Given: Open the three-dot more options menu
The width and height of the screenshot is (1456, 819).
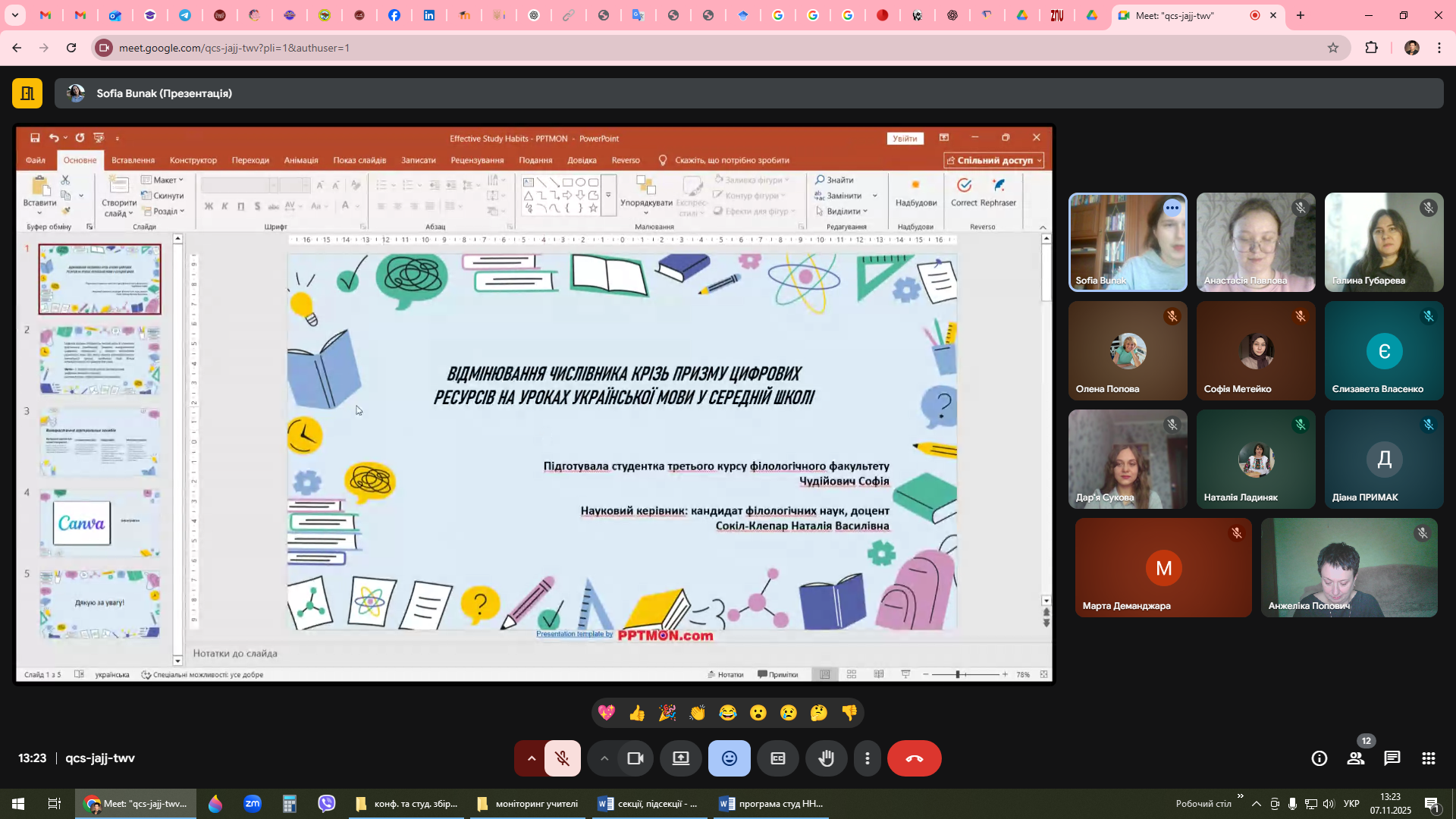Looking at the screenshot, I should point(868,758).
